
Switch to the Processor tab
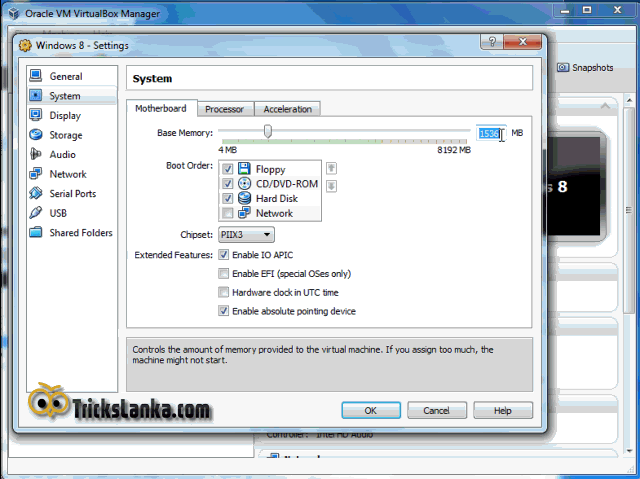pyautogui.click(x=224, y=109)
